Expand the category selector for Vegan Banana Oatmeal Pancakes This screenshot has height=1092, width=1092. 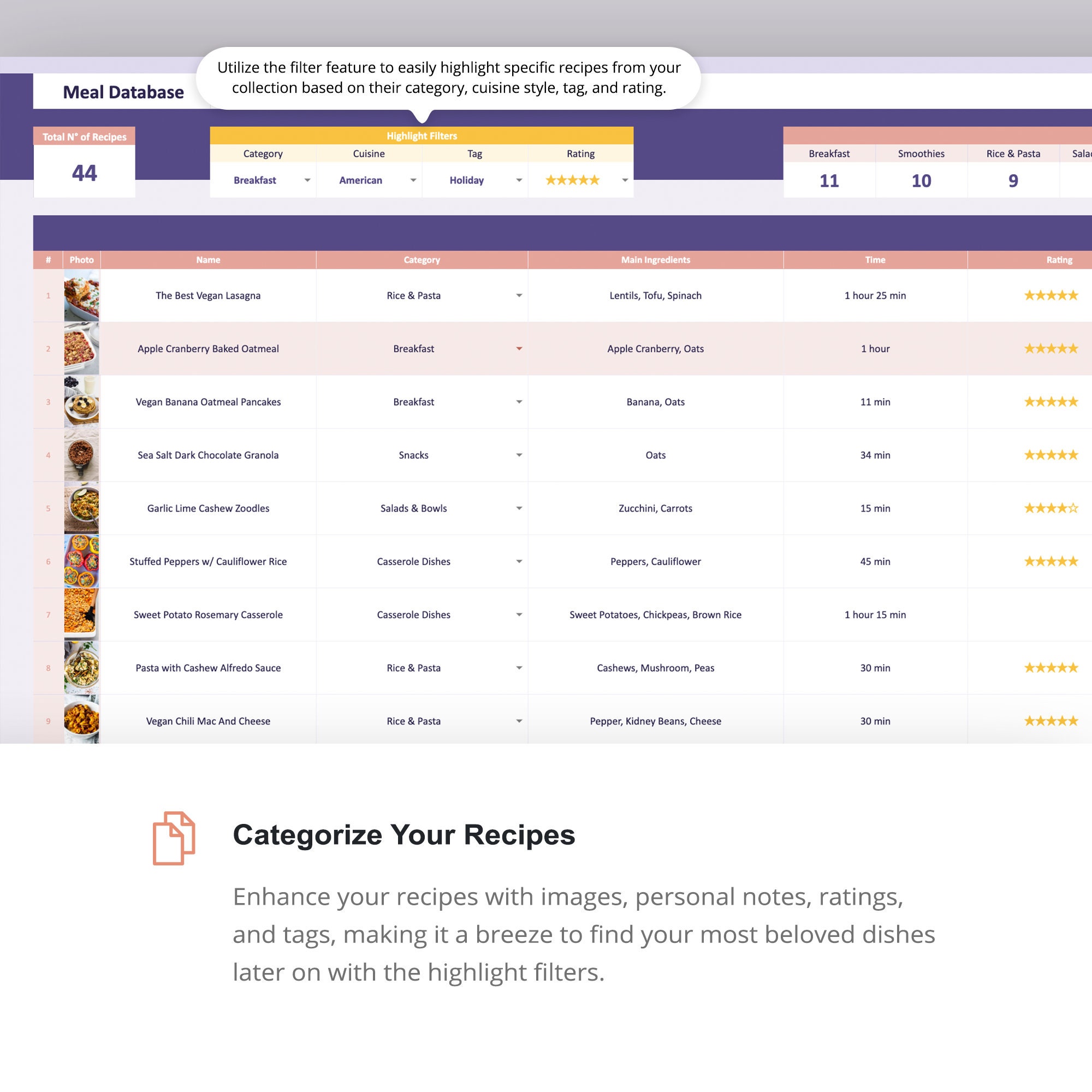(519, 402)
